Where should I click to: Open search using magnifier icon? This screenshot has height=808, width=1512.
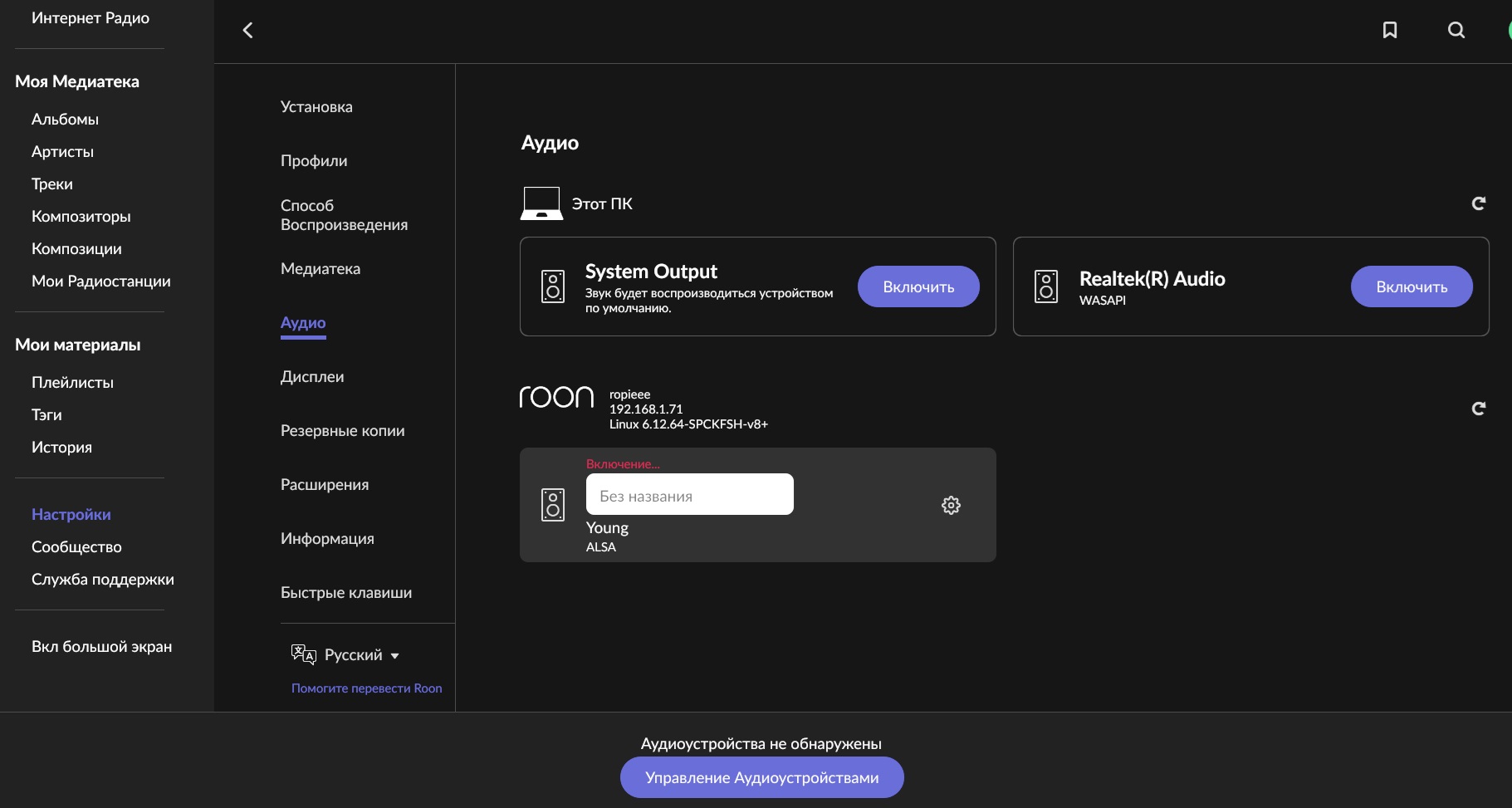pos(1456,30)
